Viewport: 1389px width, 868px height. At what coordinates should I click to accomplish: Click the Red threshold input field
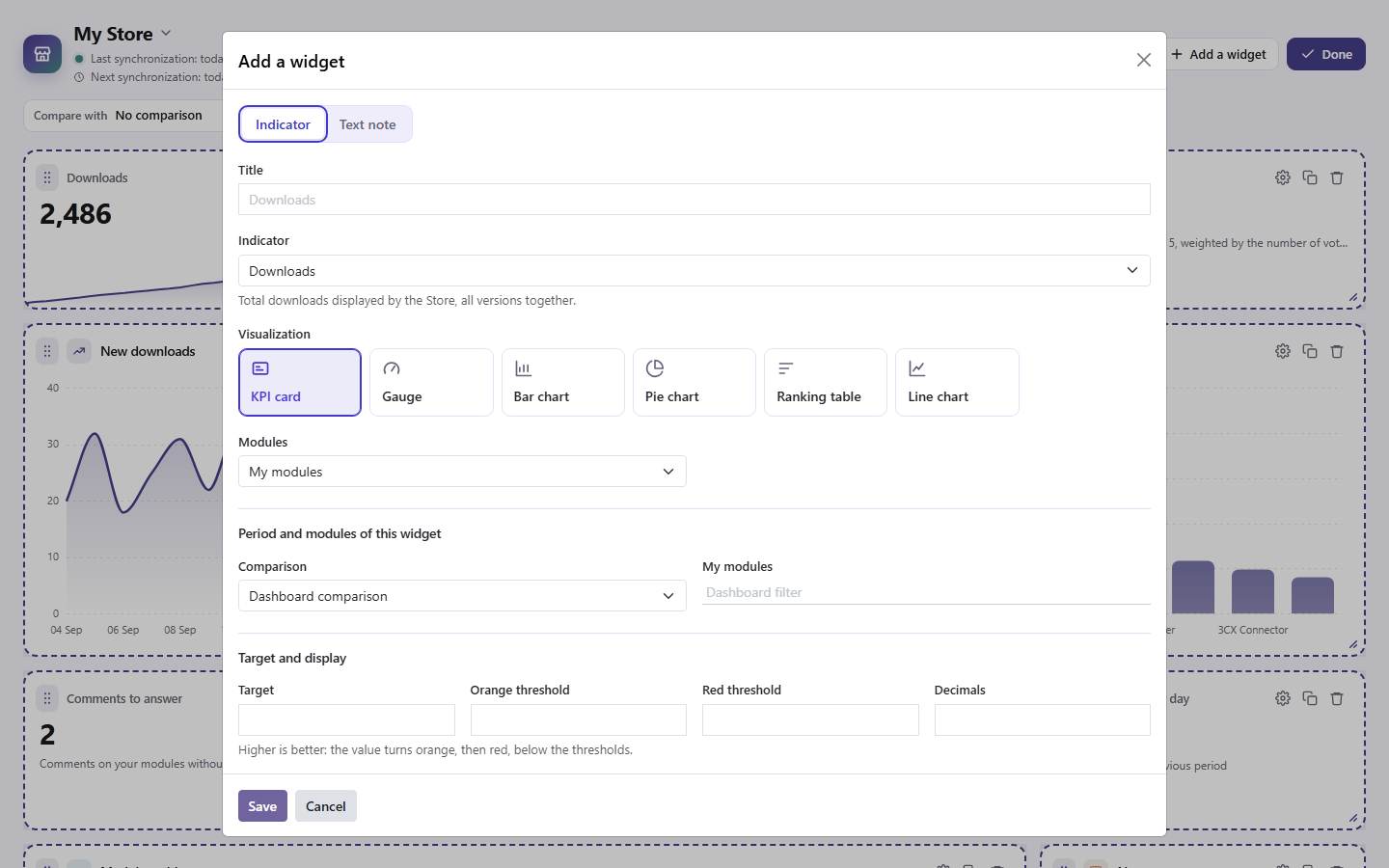tap(810, 720)
